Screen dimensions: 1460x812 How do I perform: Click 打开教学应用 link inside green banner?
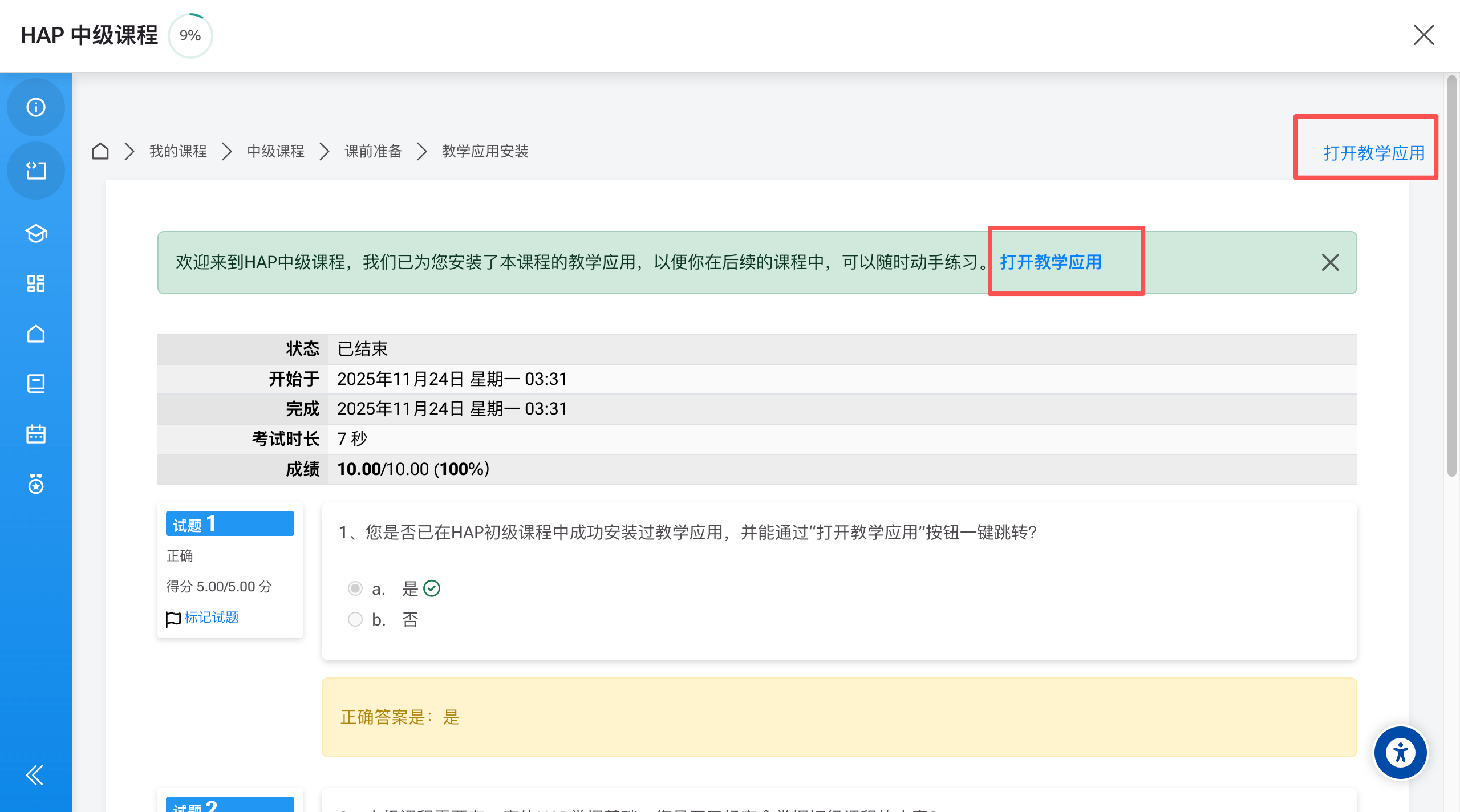point(1051,262)
